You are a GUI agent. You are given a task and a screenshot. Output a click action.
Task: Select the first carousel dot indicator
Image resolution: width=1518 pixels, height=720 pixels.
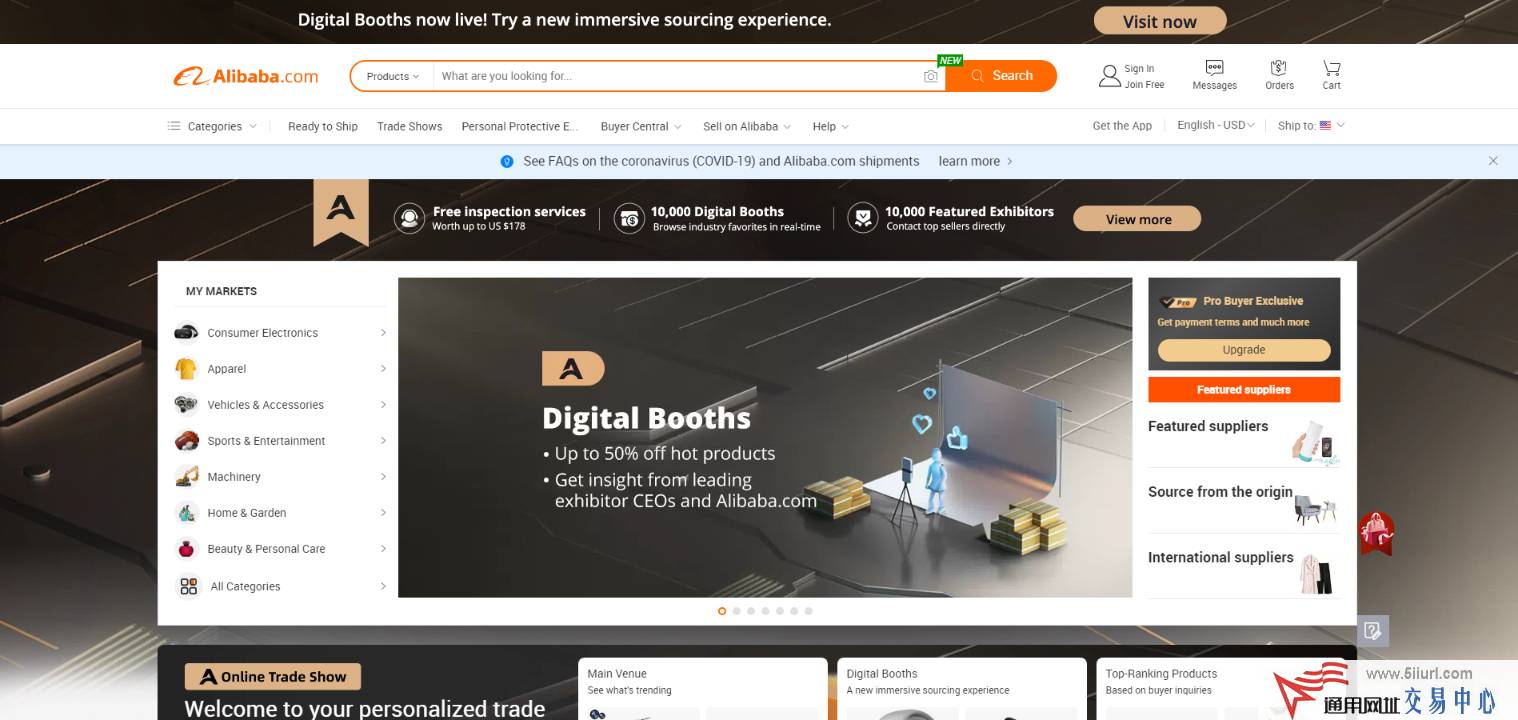coord(722,611)
